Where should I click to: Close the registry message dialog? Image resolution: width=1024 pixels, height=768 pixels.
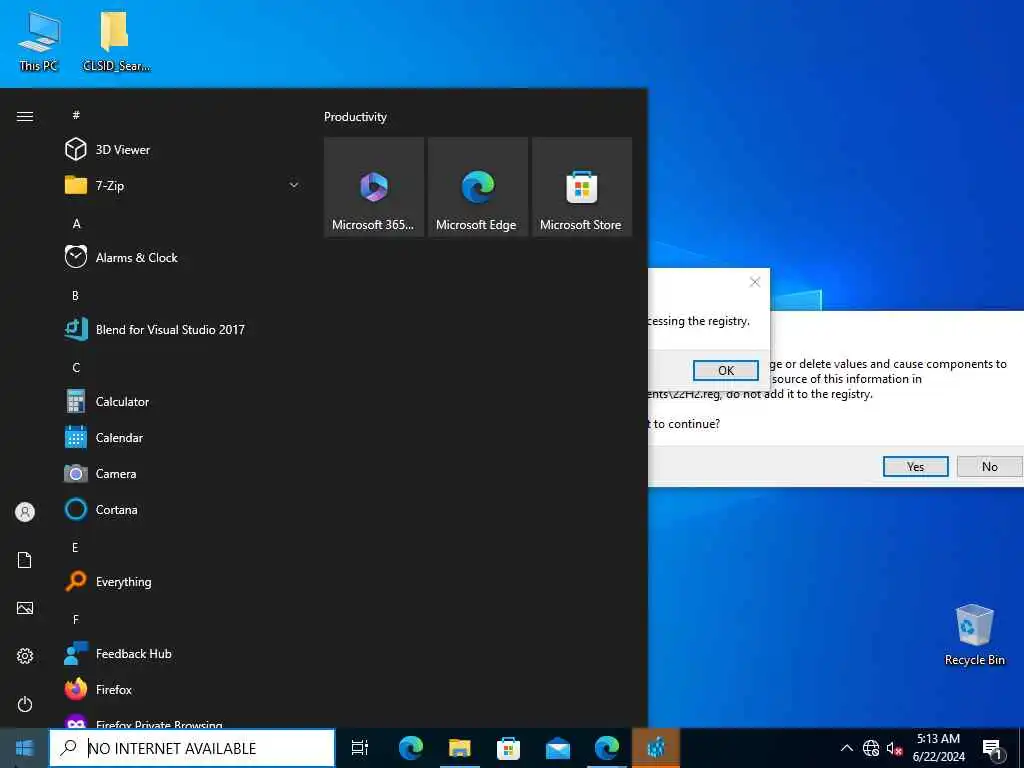pos(755,282)
